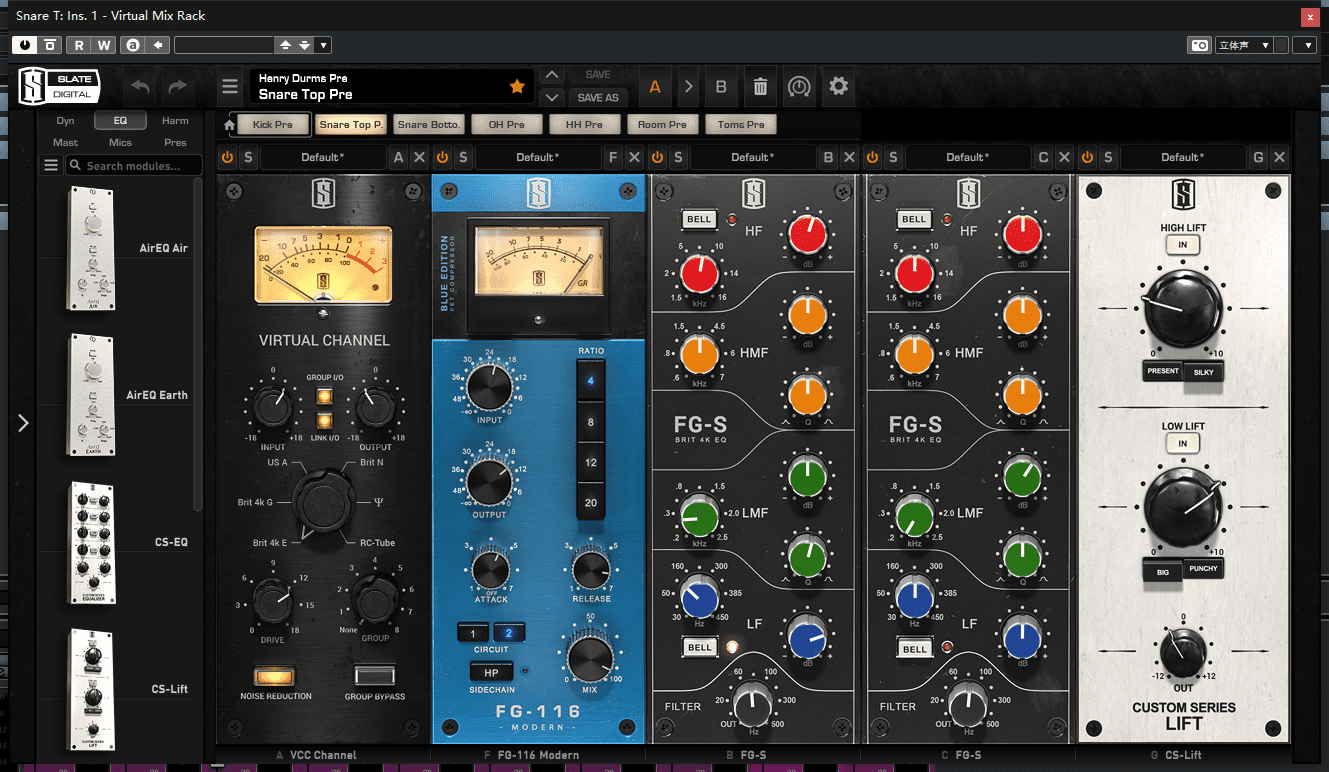The image size is (1329, 772).
Task: Click the VCC DRIVE knob
Action: (x=272, y=603)
